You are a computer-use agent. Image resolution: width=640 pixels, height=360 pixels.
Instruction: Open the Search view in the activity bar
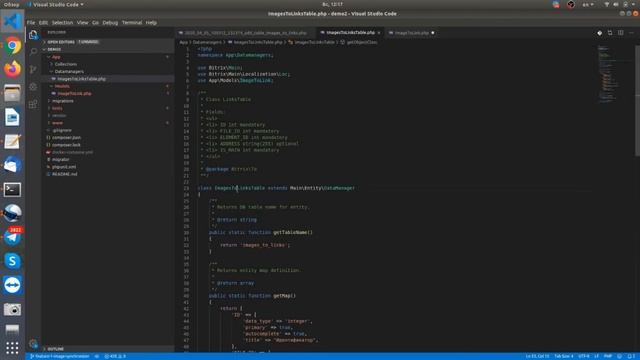(33, 52)
